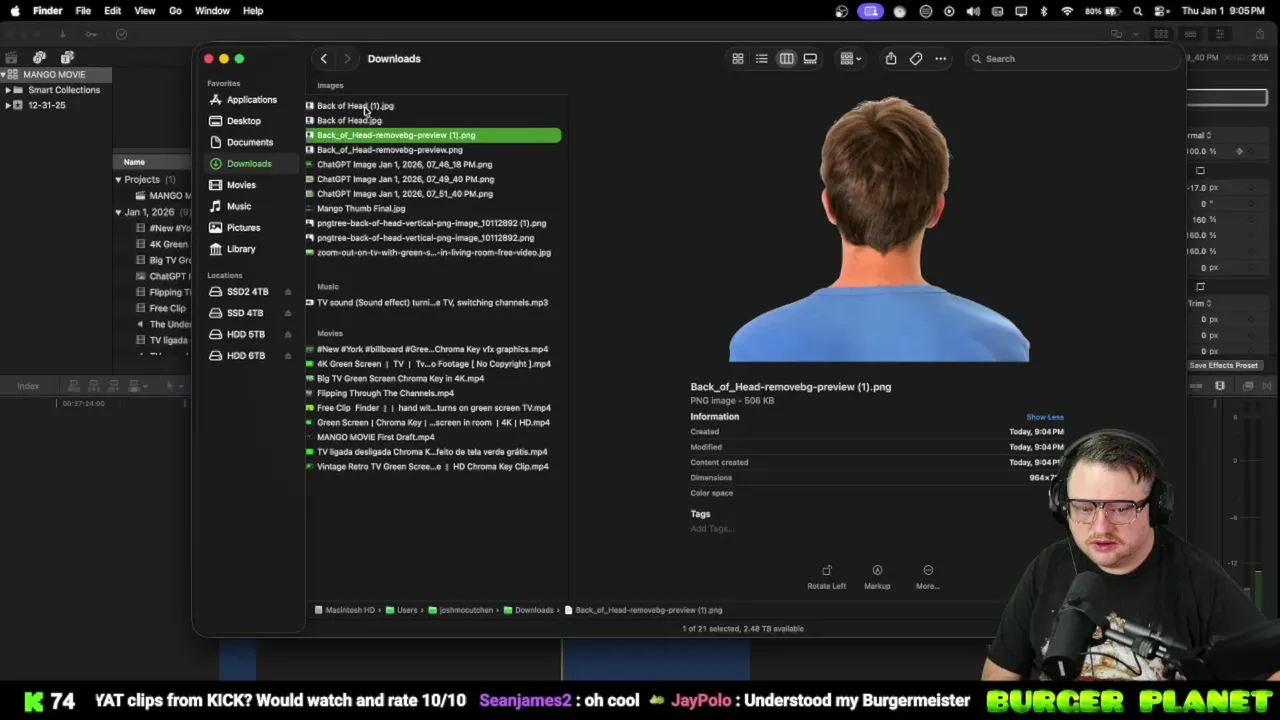This screenshot has width=1280, height=720.
Task: Click the Share icon in Finder toolbar
Action: coord(891,59)
